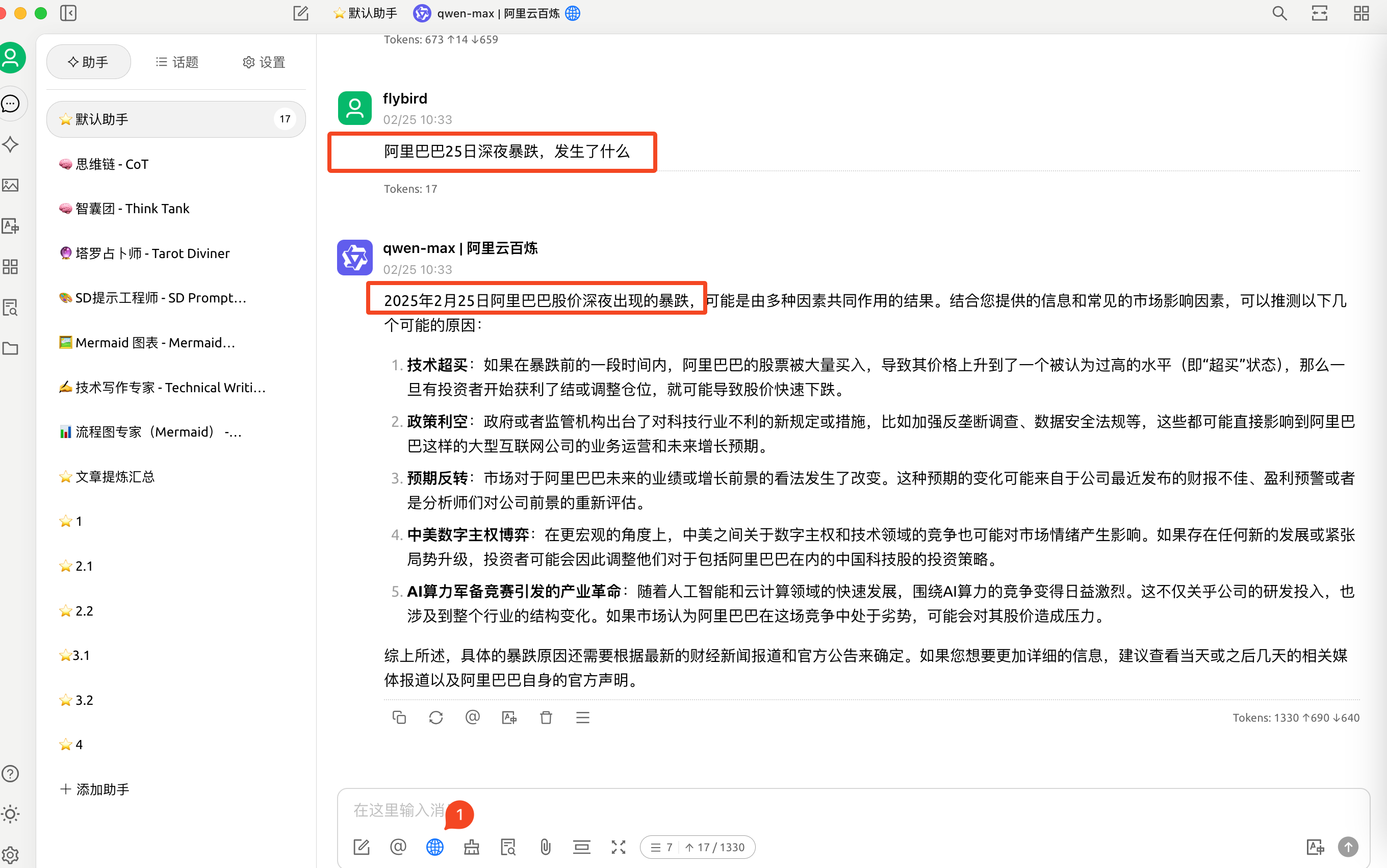Delete the qwen-max response message
Image resolution: width=1387 pixels, height=868 pixels.
[x=546, y=717]
